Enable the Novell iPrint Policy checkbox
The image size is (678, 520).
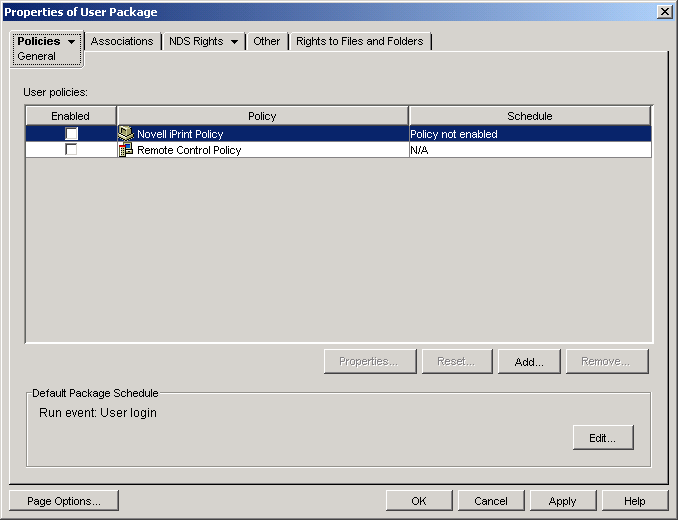click(71, 134)
